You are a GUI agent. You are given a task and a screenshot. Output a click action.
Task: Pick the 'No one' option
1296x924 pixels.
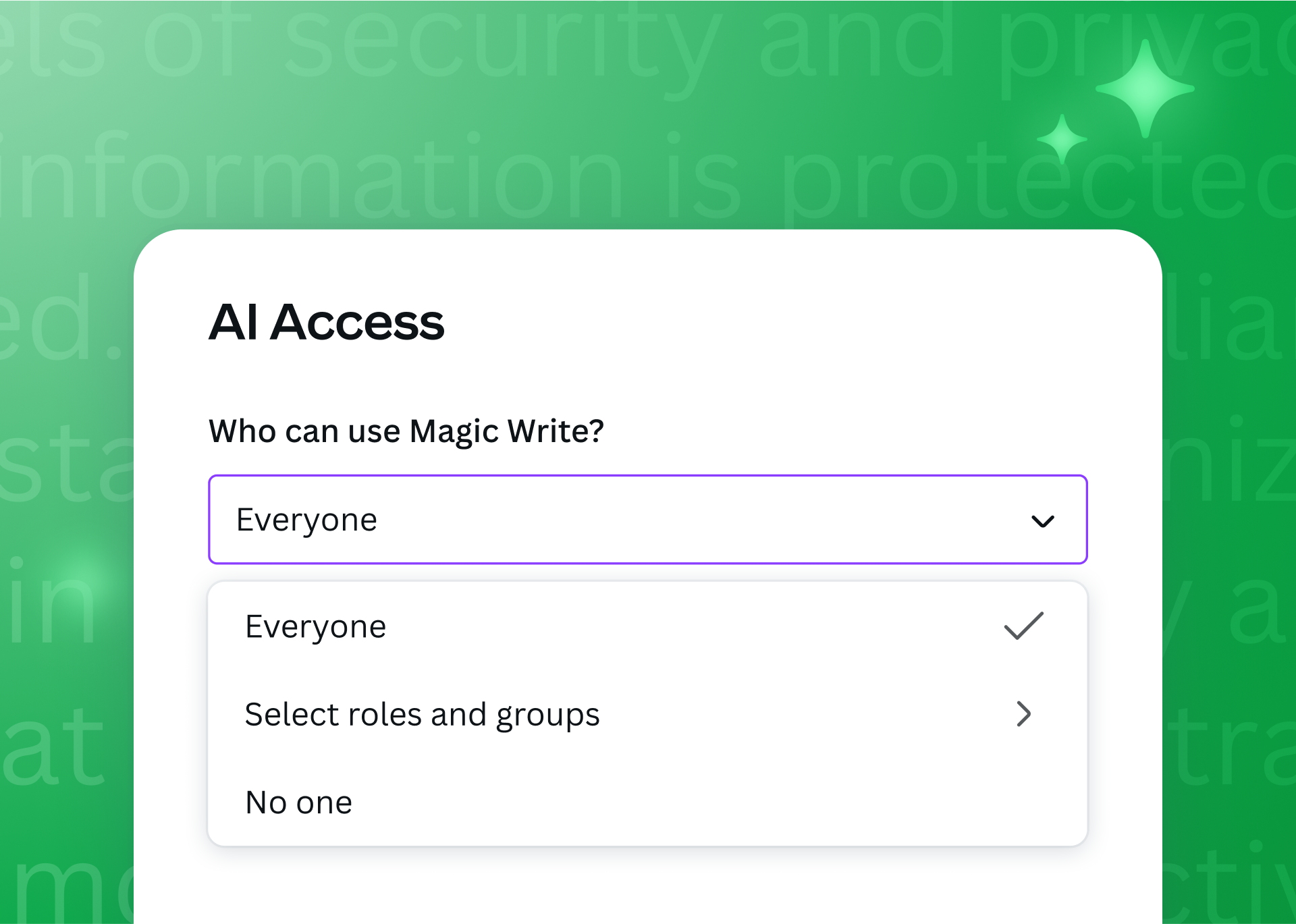click(x=299, y=803)
